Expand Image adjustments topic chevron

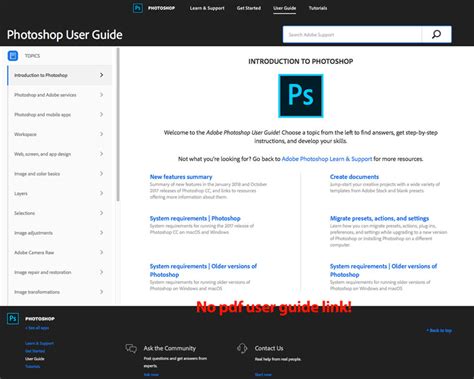[x=101, y=232]
